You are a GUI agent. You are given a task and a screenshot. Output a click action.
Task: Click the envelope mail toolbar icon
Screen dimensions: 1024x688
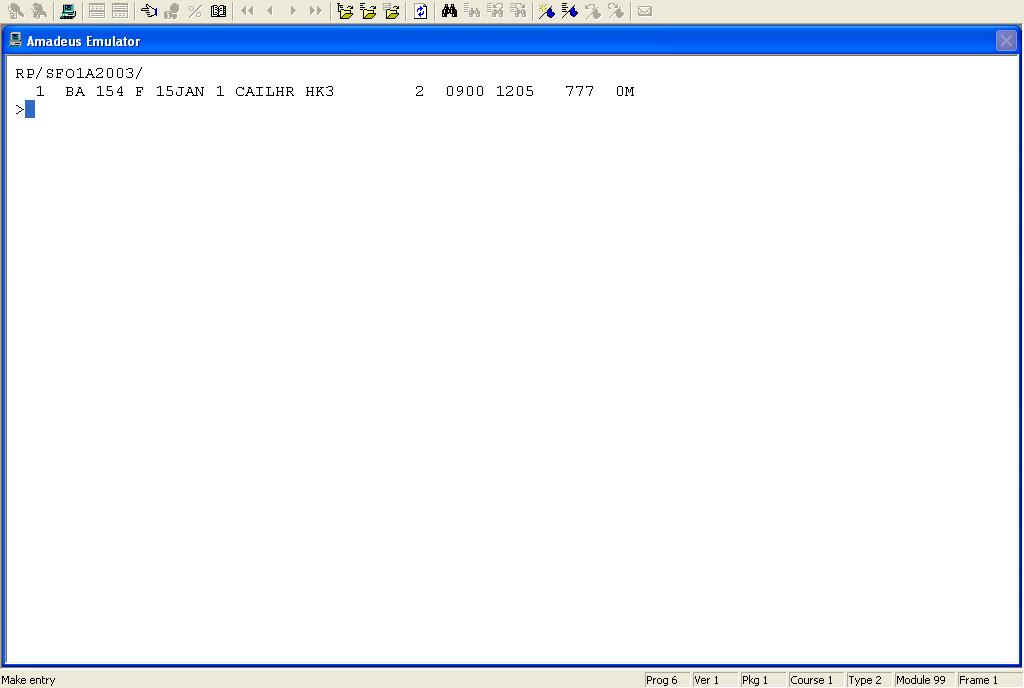(x=645, y=11)
